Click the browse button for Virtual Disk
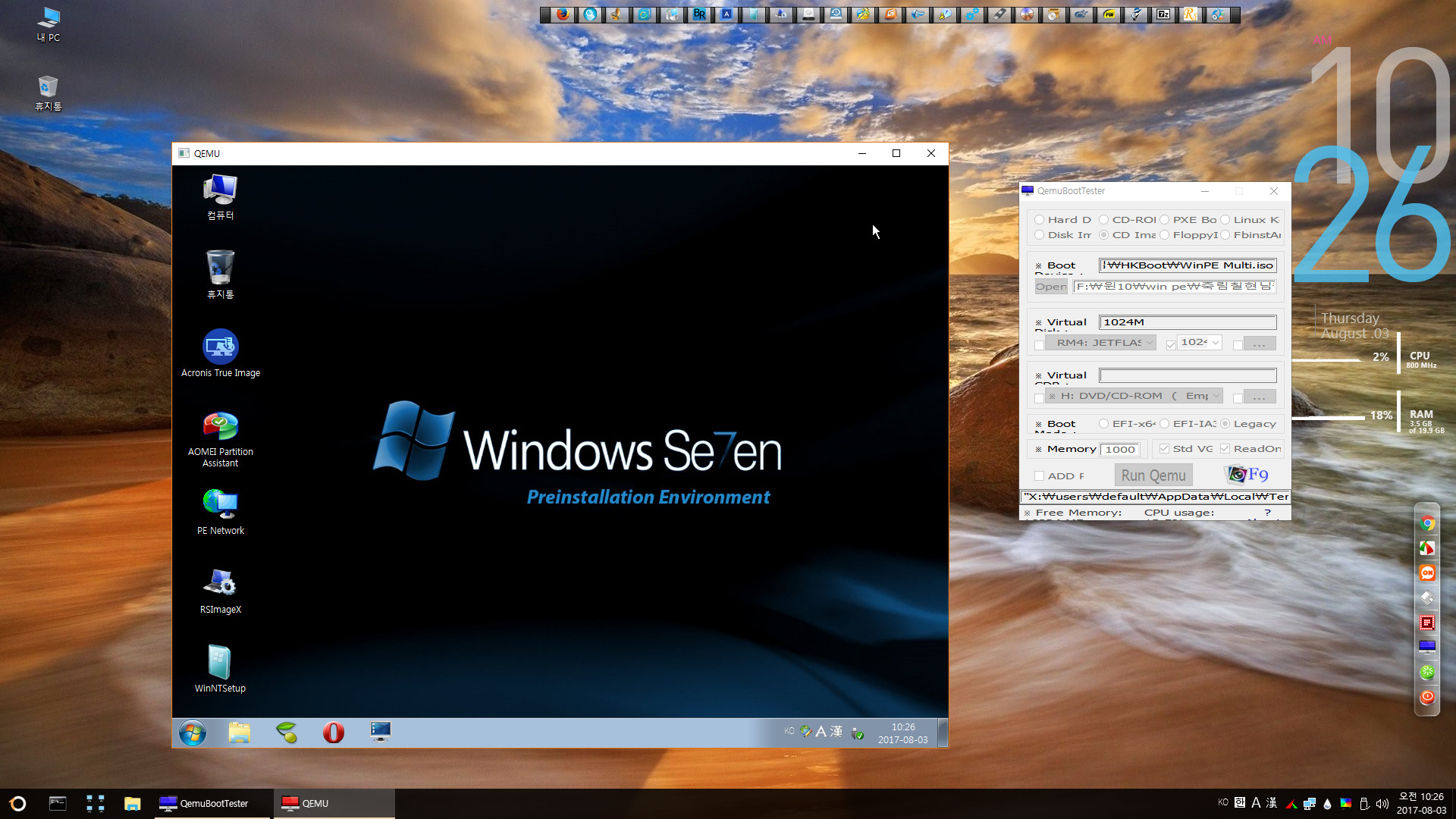This screenshot has height=819, width=1456. pos(1260,344)
